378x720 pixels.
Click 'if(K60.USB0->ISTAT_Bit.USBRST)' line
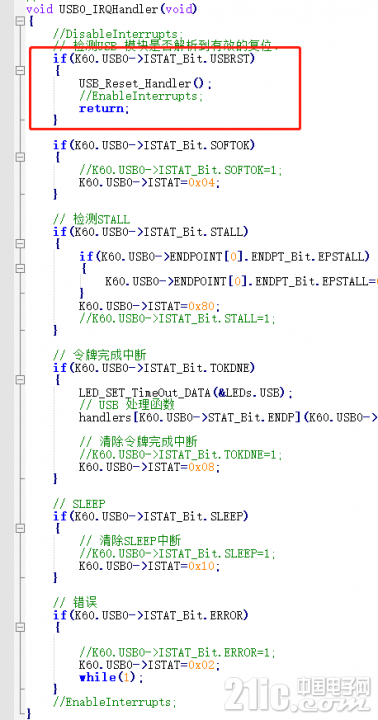pyautogui.click(x=154, y=59)
